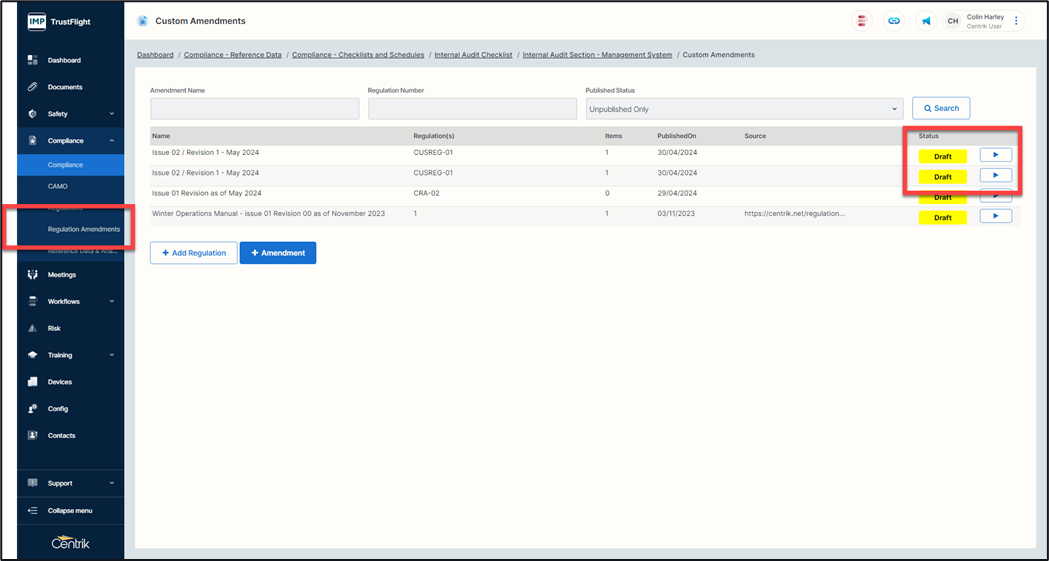Click Winter Operations Manual amendment name
1049x561 pixels.
[268, 213]
